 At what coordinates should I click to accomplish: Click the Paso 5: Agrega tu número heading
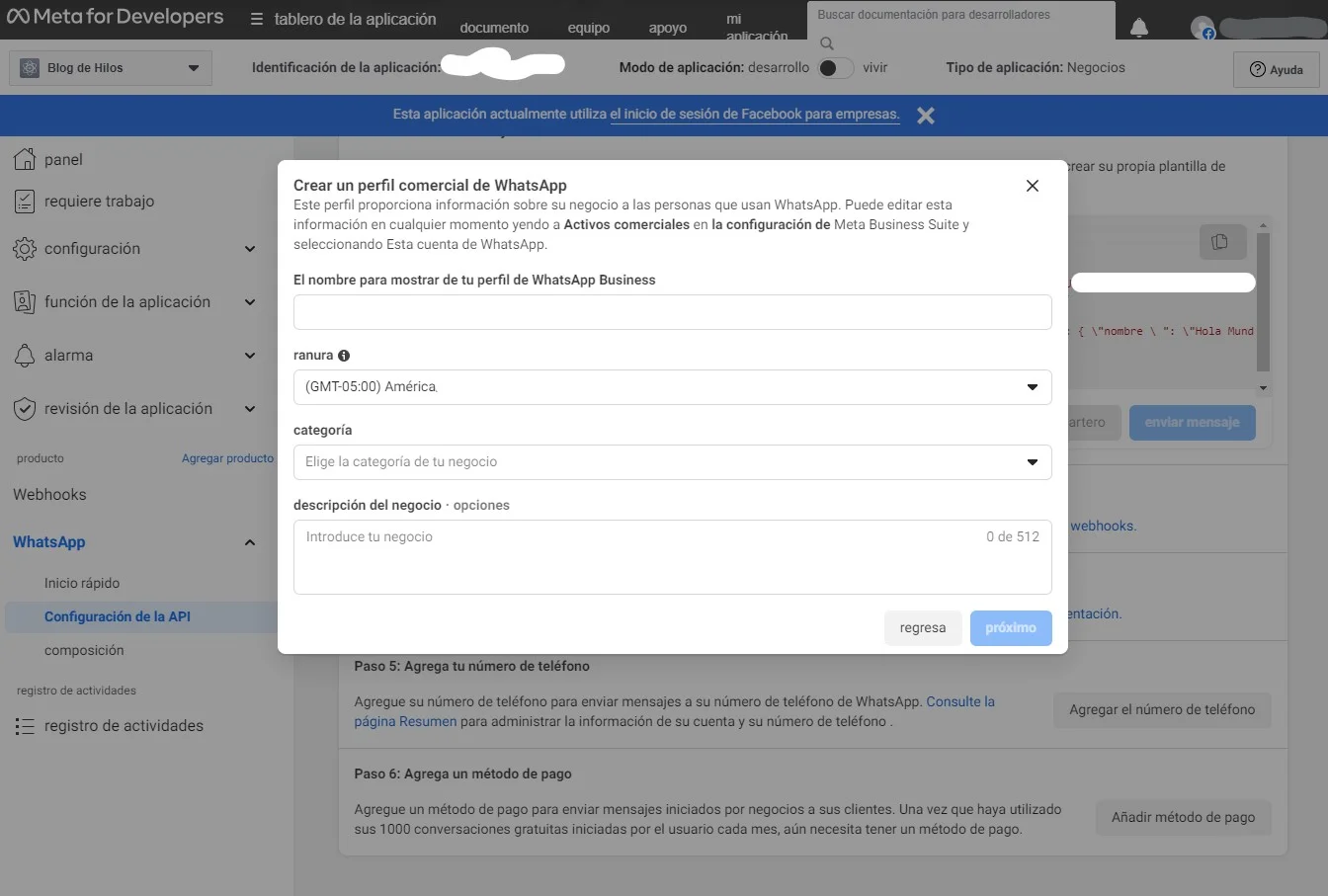[472, 667]
